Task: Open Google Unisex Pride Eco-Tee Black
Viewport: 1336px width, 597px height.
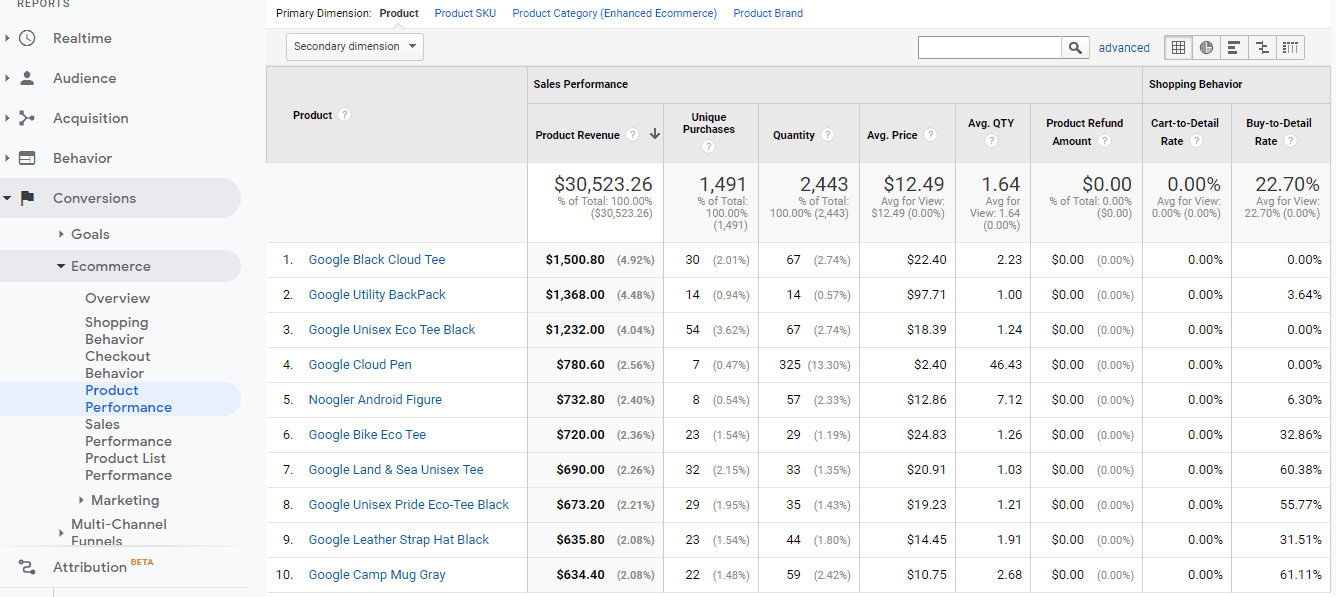Action: 409,505
